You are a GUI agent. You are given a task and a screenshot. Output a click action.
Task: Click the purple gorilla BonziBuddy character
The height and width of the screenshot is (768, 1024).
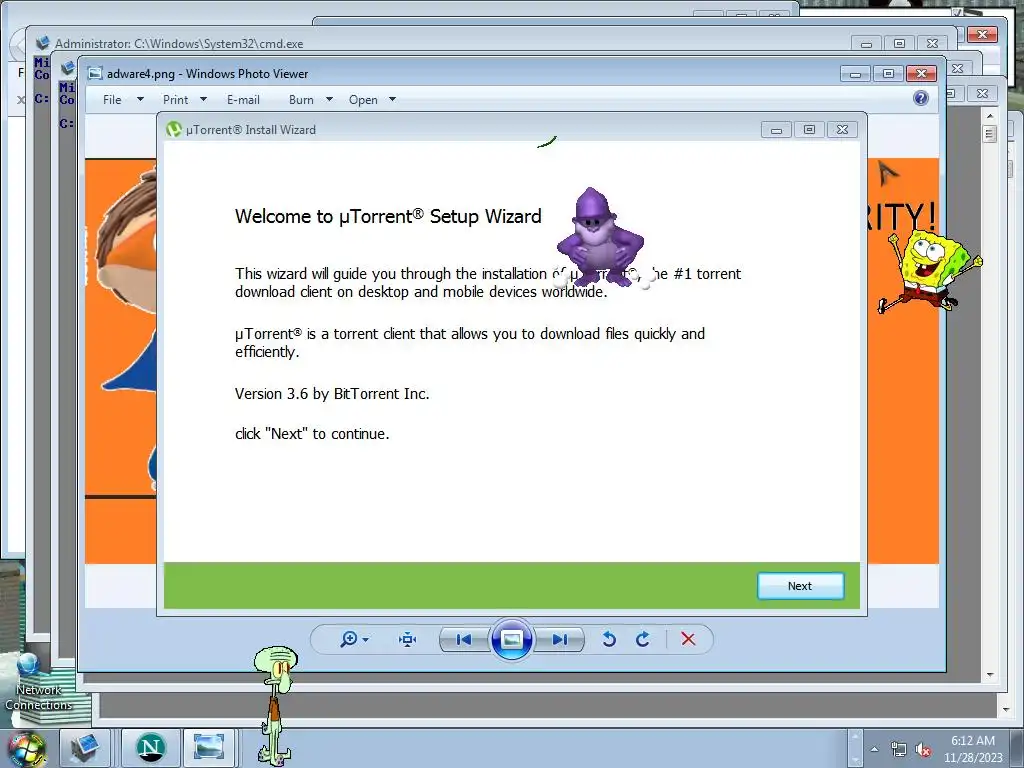(x=600, y=236)
